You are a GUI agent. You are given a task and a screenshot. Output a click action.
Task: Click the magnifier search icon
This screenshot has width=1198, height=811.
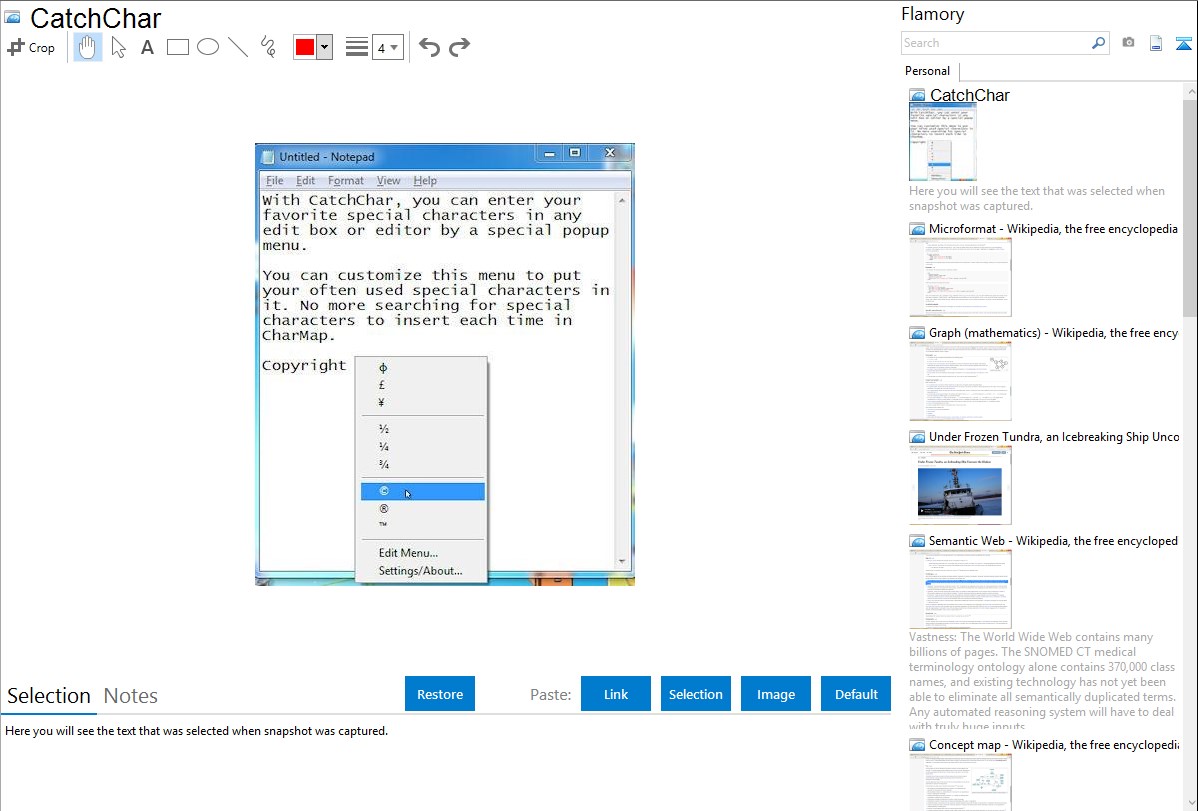coord(1098,43)
